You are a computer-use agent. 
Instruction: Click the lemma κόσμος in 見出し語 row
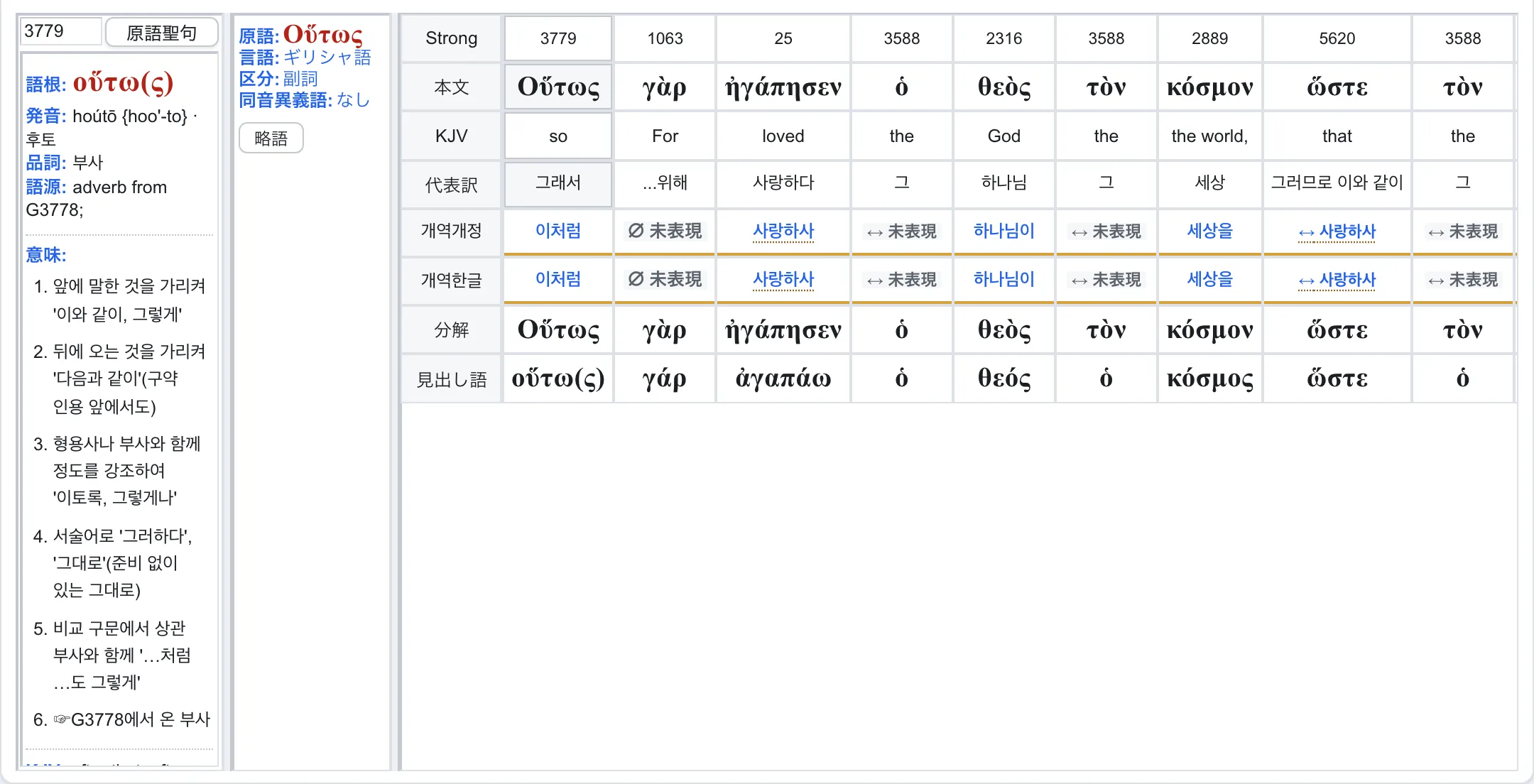1209,379
